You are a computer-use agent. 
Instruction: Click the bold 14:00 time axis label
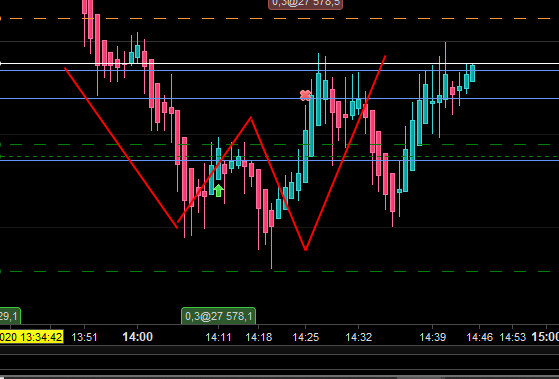click(x=138, y=337)
